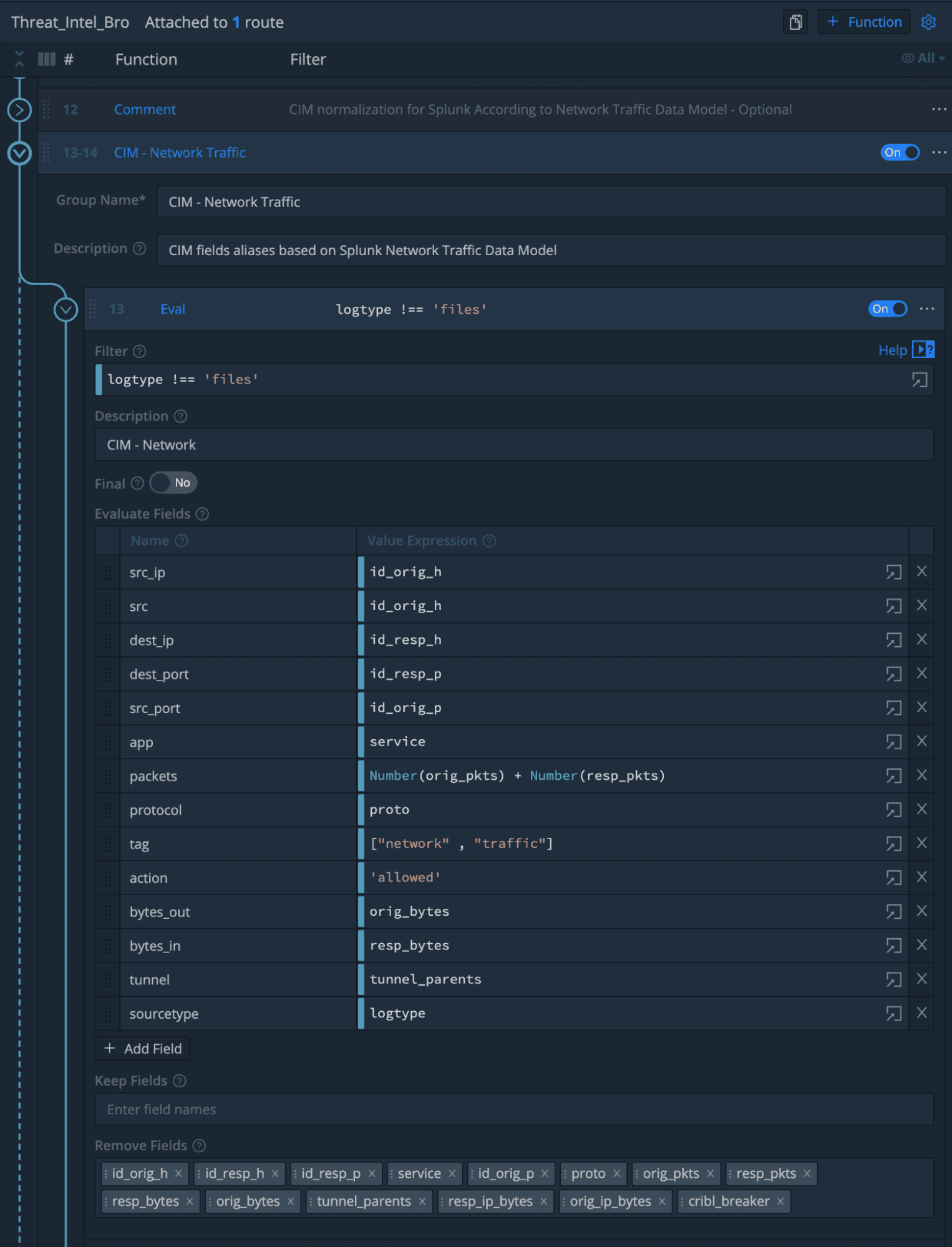Open pipeline settings gear icon
Image resolution: width=952 pixels, height=1247 pixels.
(928, 22)
